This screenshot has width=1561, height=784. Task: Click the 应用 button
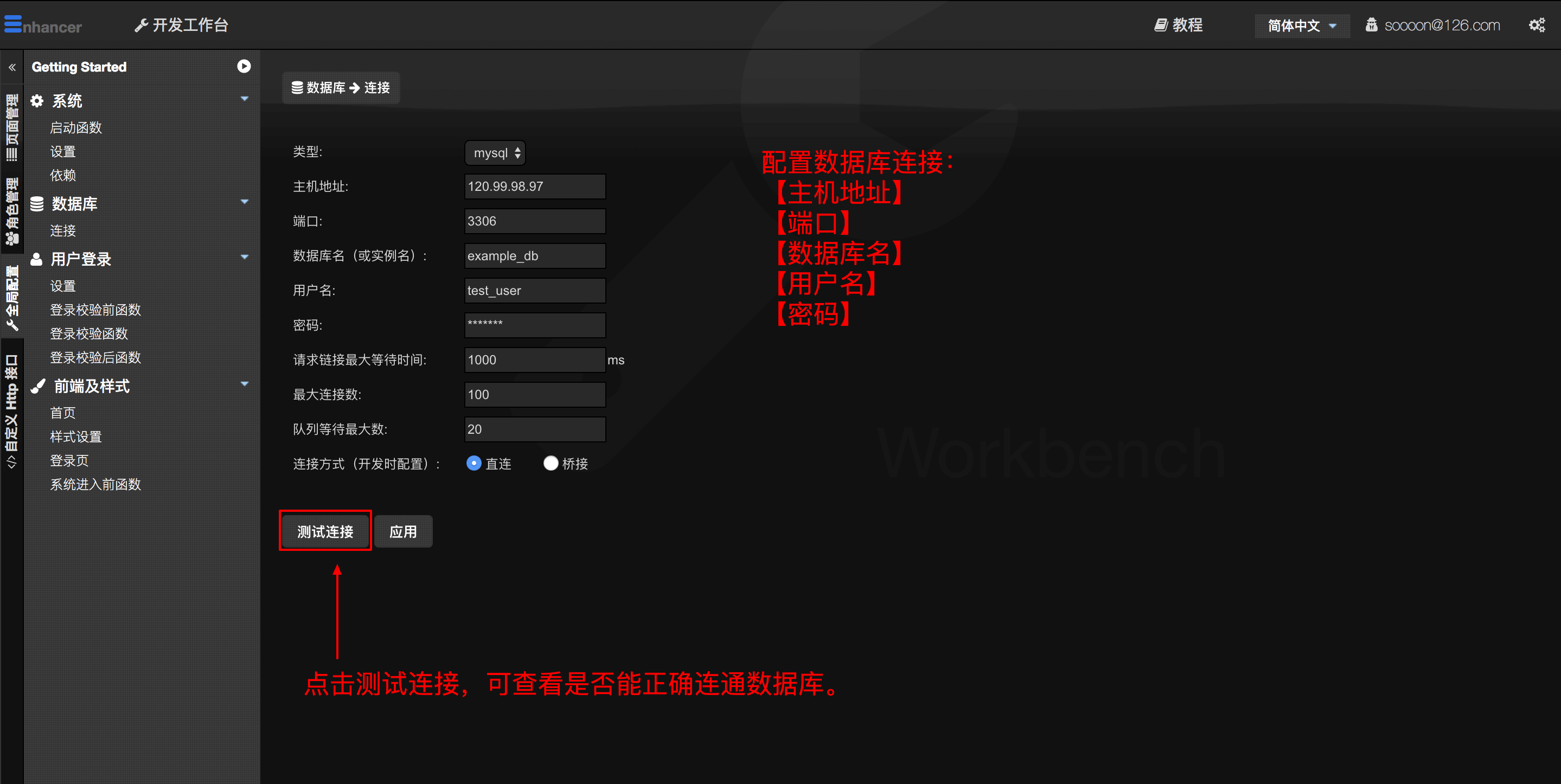[x=403, y=531]
